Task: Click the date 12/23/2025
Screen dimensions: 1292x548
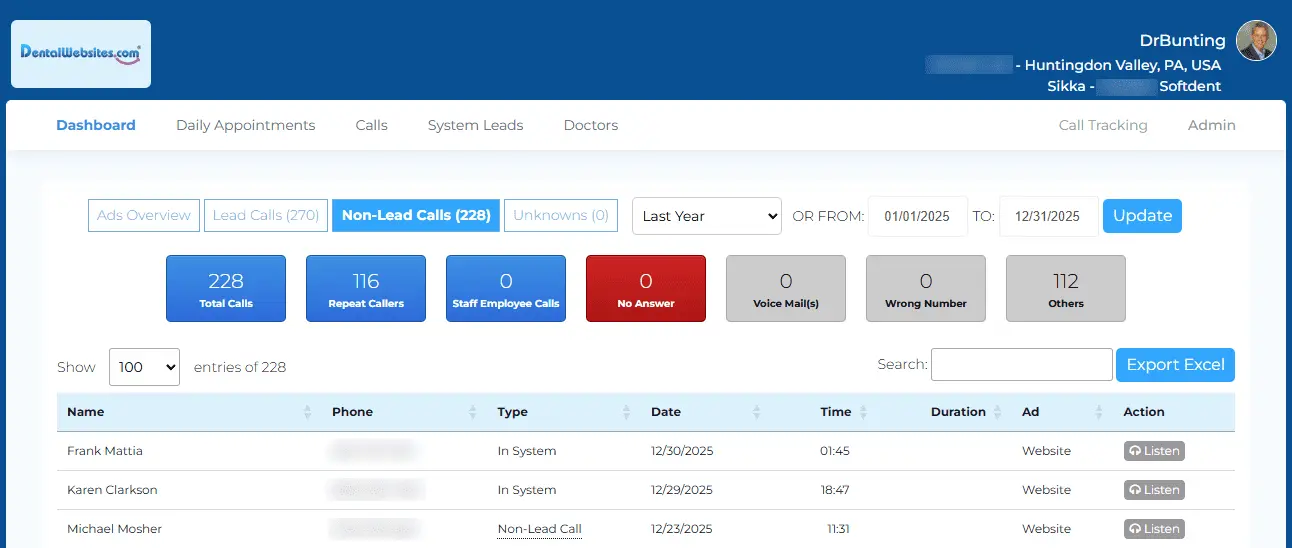Action: click(682, 529)
